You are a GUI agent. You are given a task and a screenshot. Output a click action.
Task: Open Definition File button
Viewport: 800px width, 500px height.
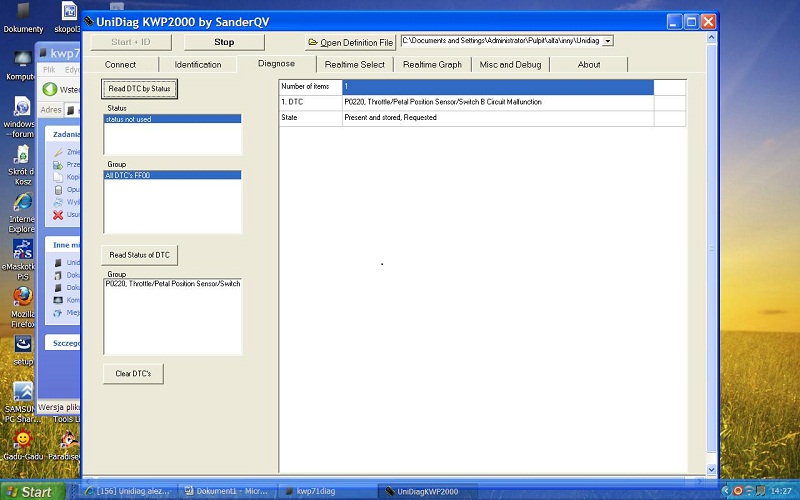[351, 42]
